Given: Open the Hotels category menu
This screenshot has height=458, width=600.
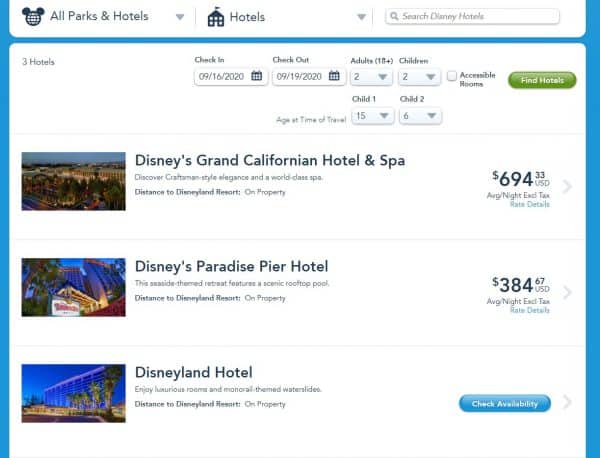Looking at the screenshot, I should pyautogui.click(x=361, y=17).
